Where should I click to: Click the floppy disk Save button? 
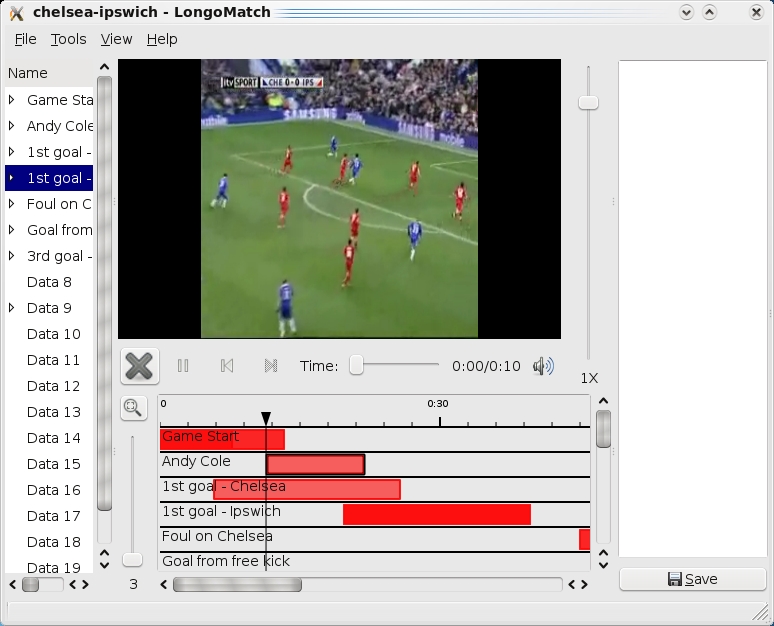coord(692,579)
